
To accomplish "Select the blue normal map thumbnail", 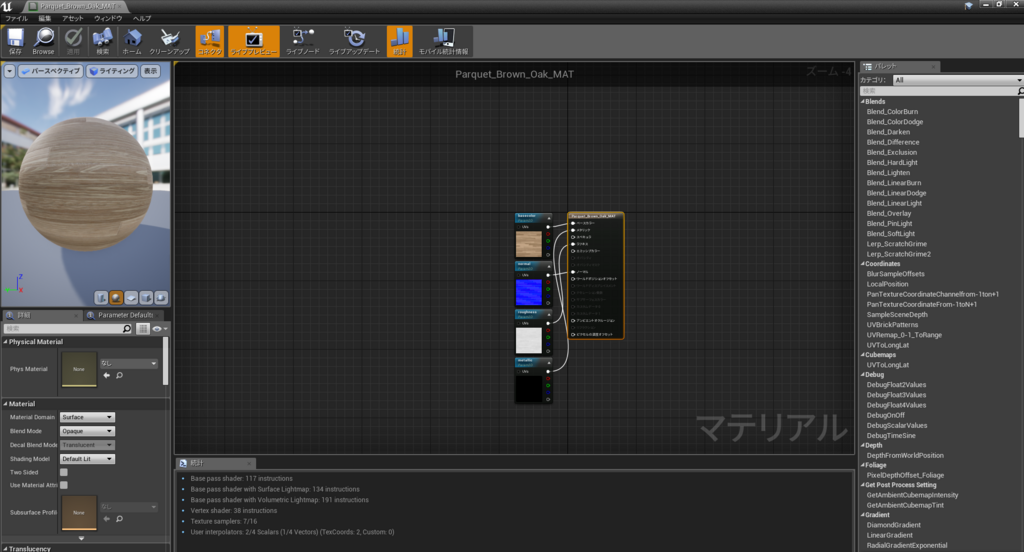I will click(x=529, y=293).
